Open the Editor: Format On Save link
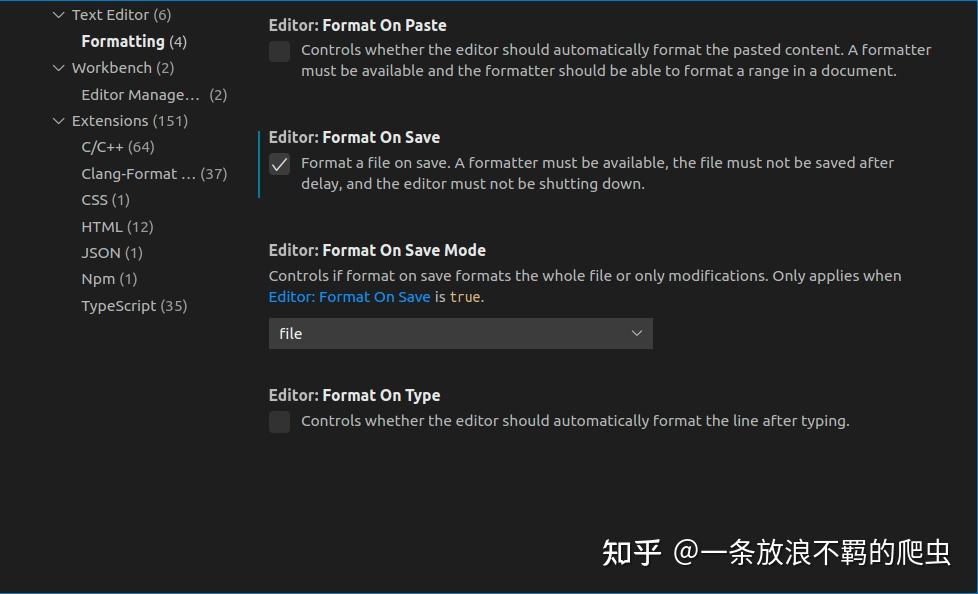The image size is (978, 594). coord(348,296)
